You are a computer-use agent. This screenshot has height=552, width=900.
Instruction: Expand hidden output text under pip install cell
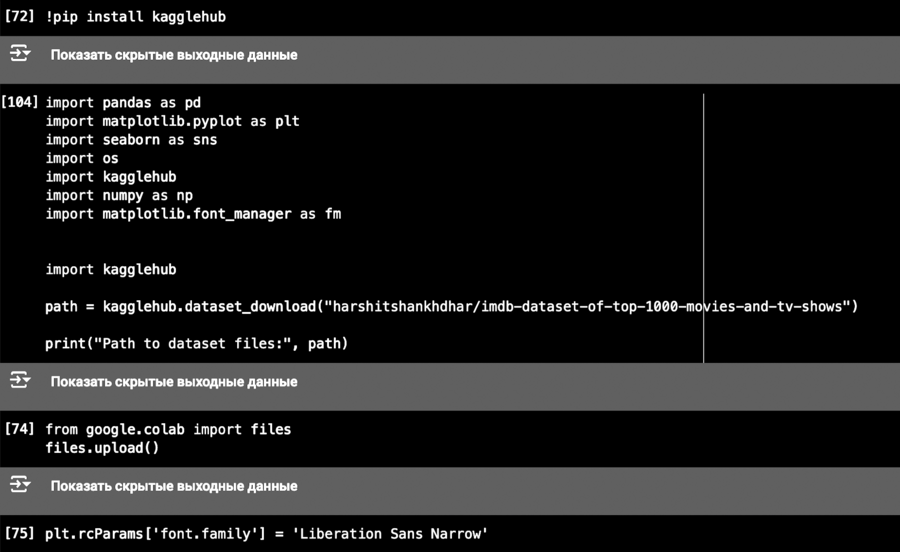(x=174, y=55)
